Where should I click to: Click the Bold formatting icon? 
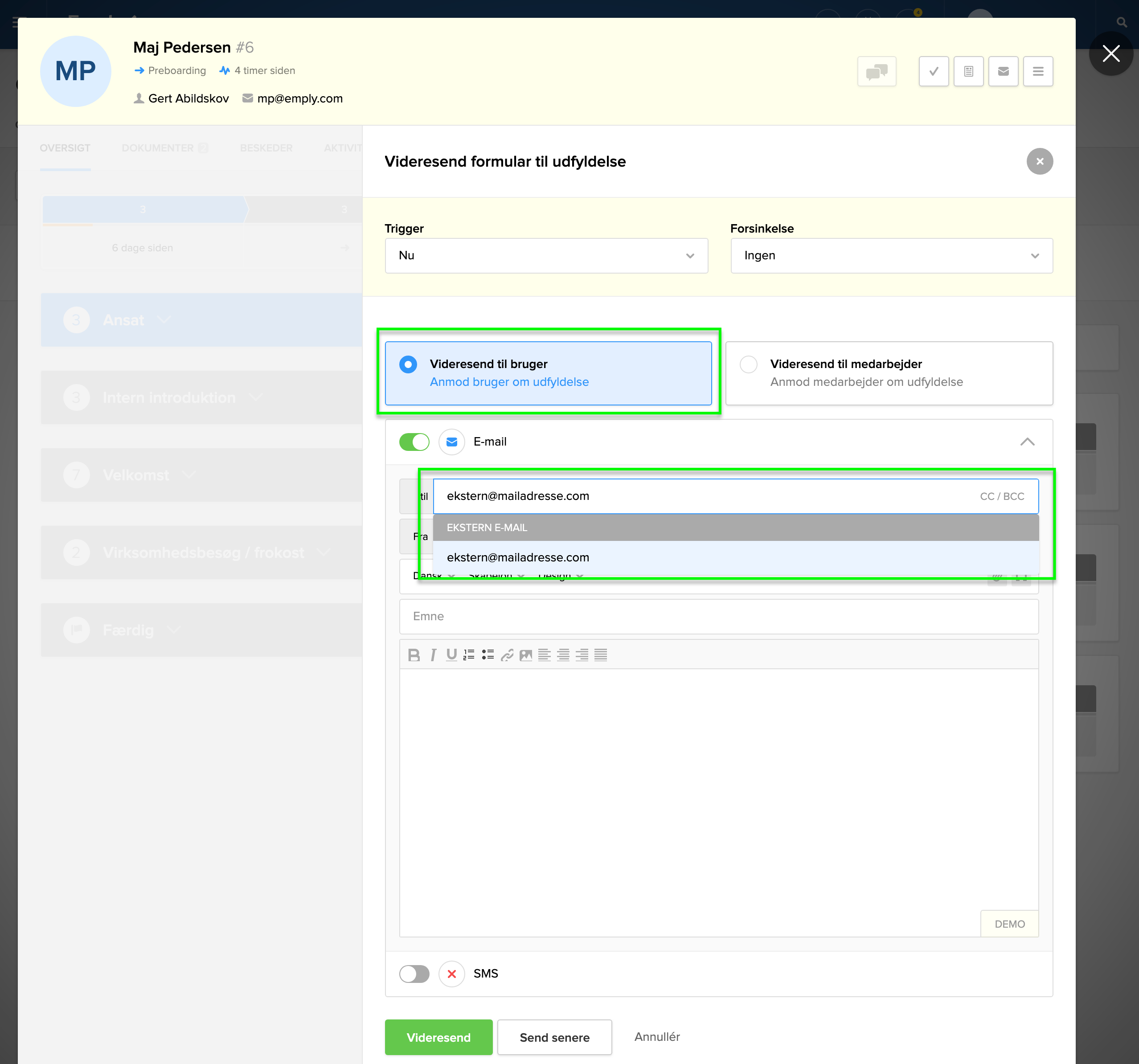click(x=414, y=655)
